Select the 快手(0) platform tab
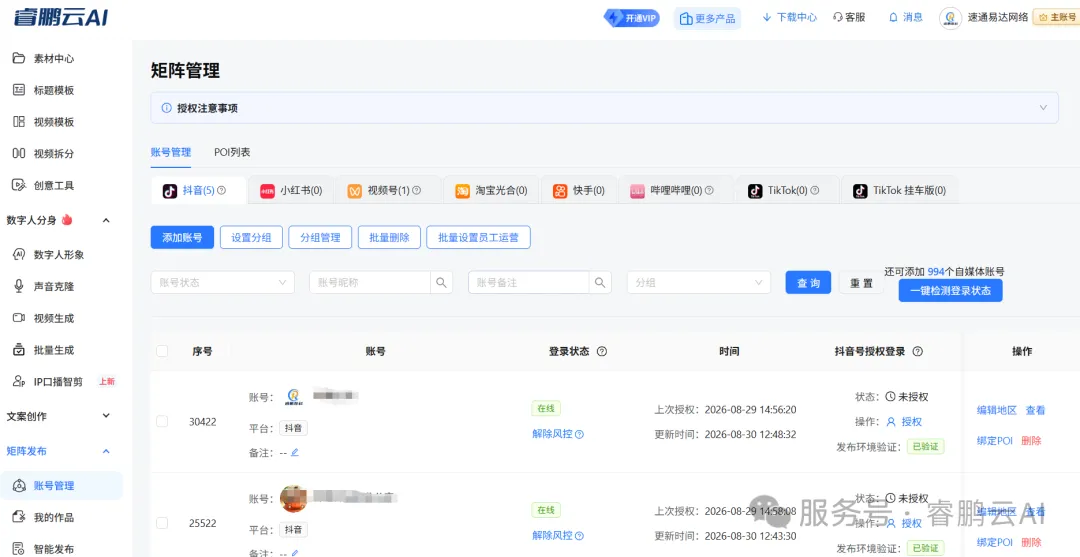The image size is (1080, 557). click(579, 191)
